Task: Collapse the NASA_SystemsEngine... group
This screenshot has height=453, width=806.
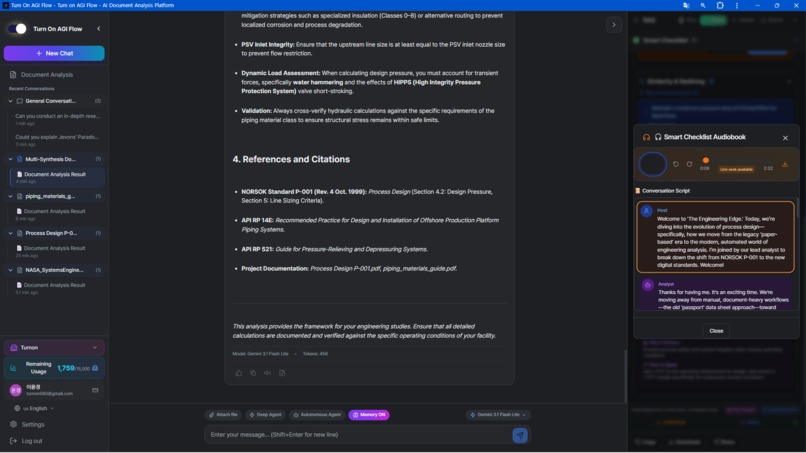Action: pyautogui.click(x=10, y=270)
